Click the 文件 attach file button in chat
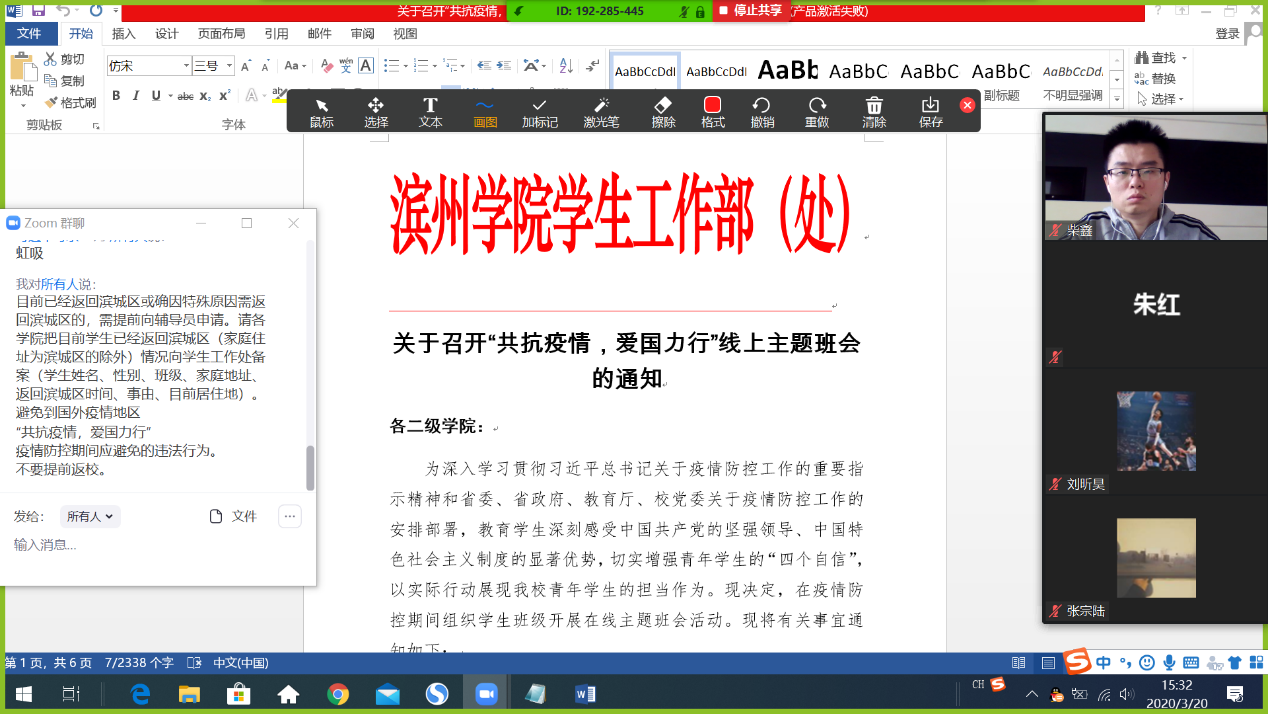Viewport: 1268px width, 714px height. 233,516
